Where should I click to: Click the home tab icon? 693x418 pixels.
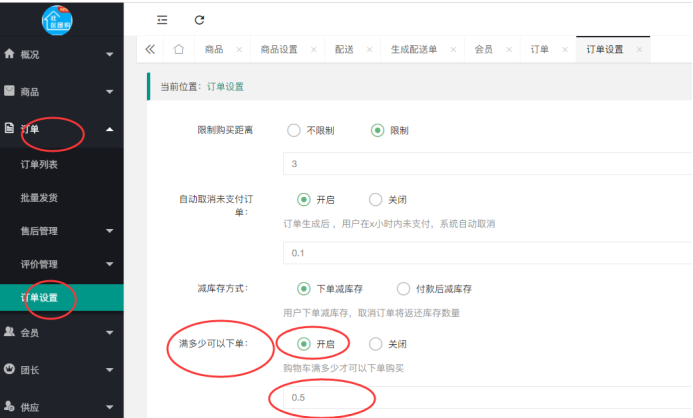point(179,49)
